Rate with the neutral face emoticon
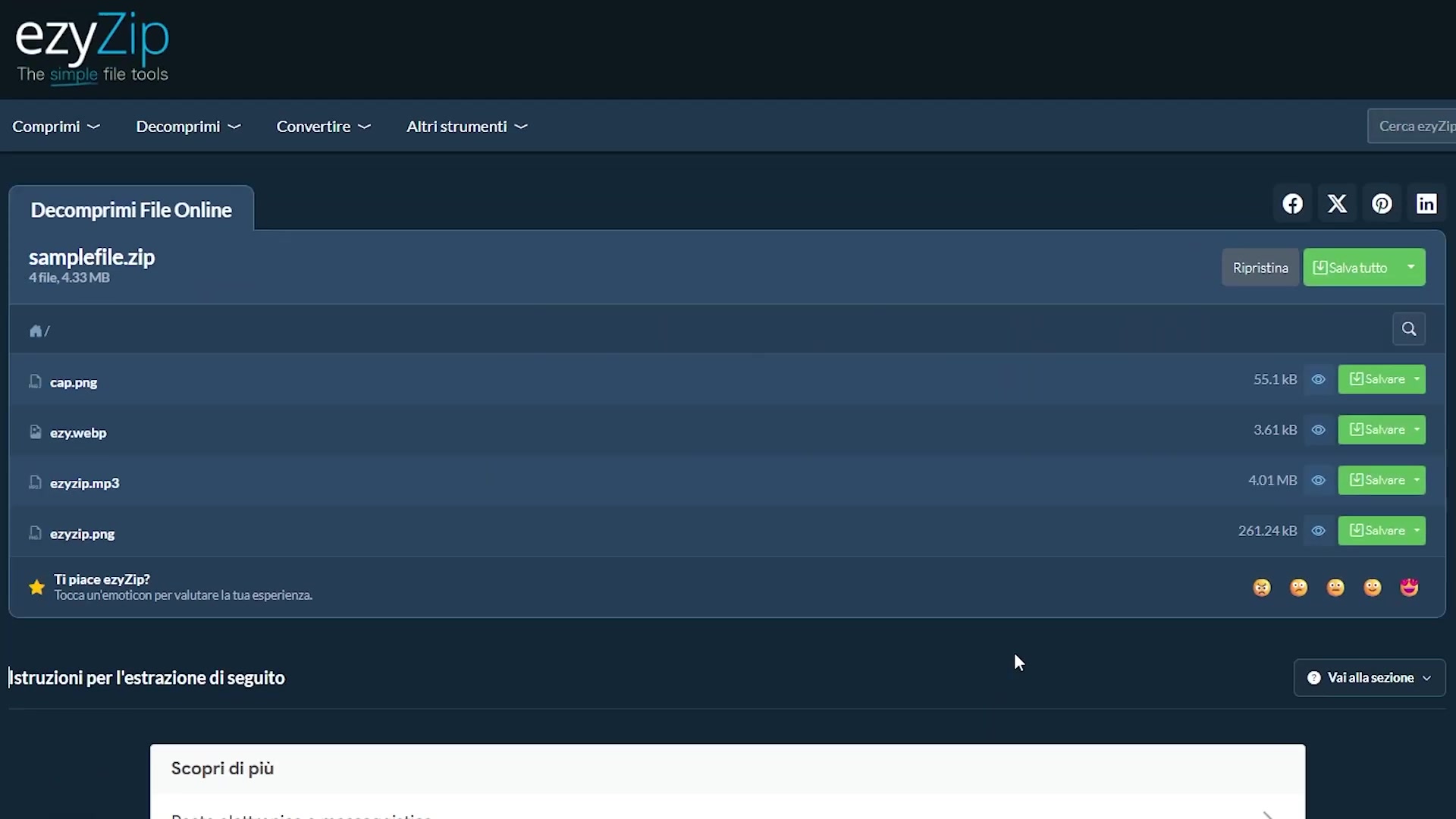Screen dimensions: 1456x819 [x=1335, y=588]
